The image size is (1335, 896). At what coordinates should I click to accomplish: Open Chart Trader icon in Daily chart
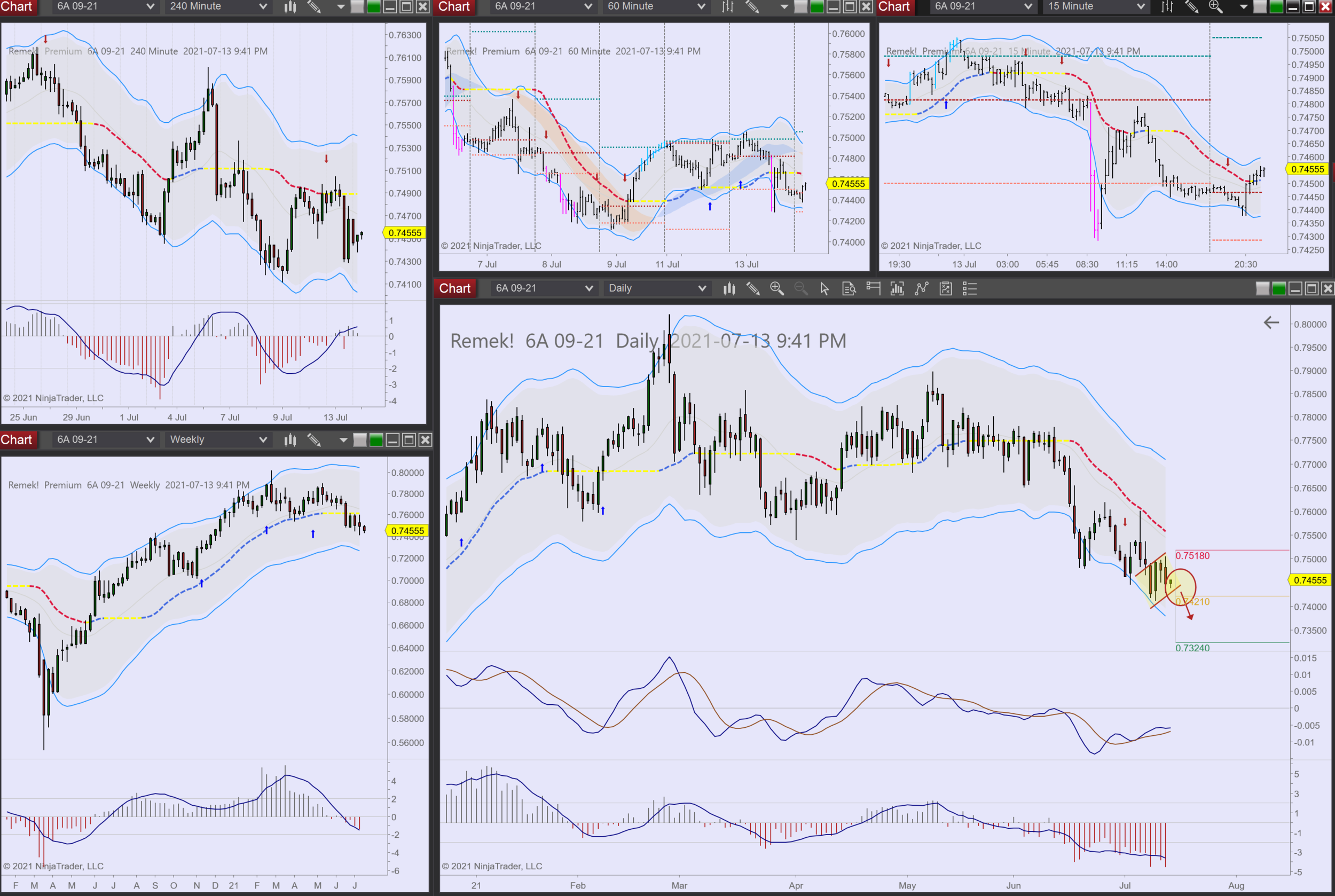click(873, 287)
